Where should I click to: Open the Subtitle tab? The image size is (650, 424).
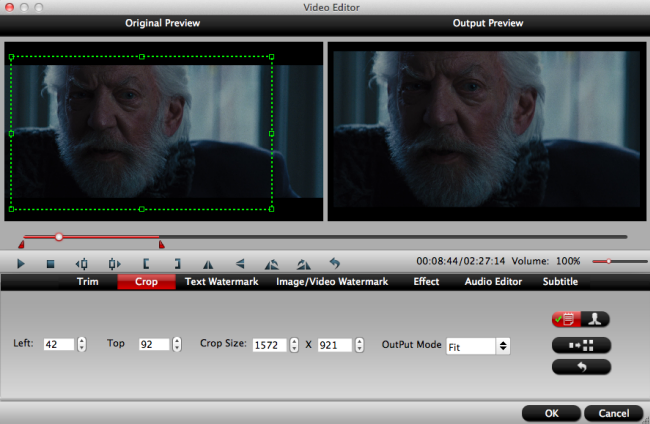click(x=560, y=282)
